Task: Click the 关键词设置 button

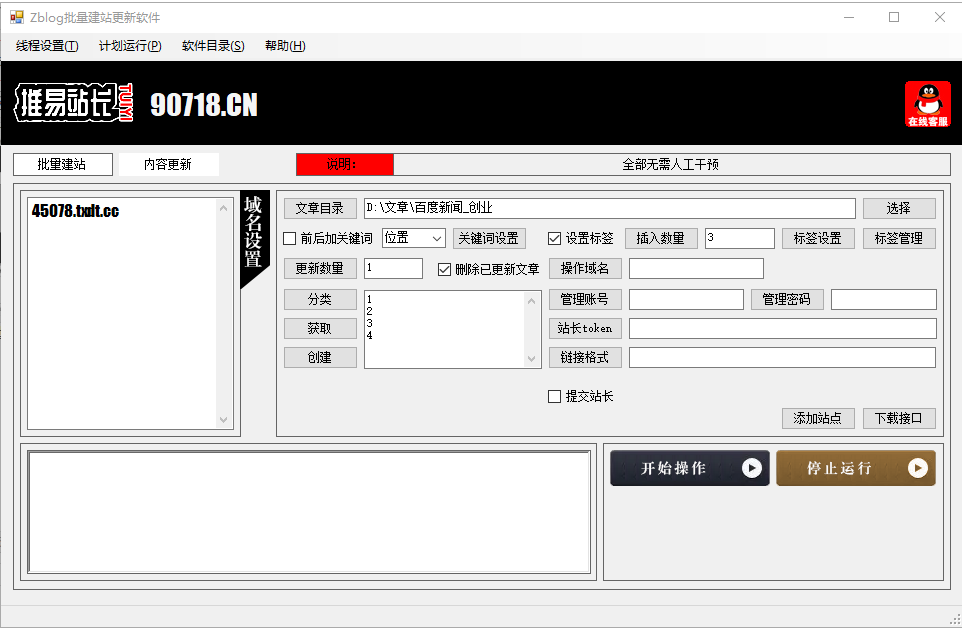Action: click(489, 239)
